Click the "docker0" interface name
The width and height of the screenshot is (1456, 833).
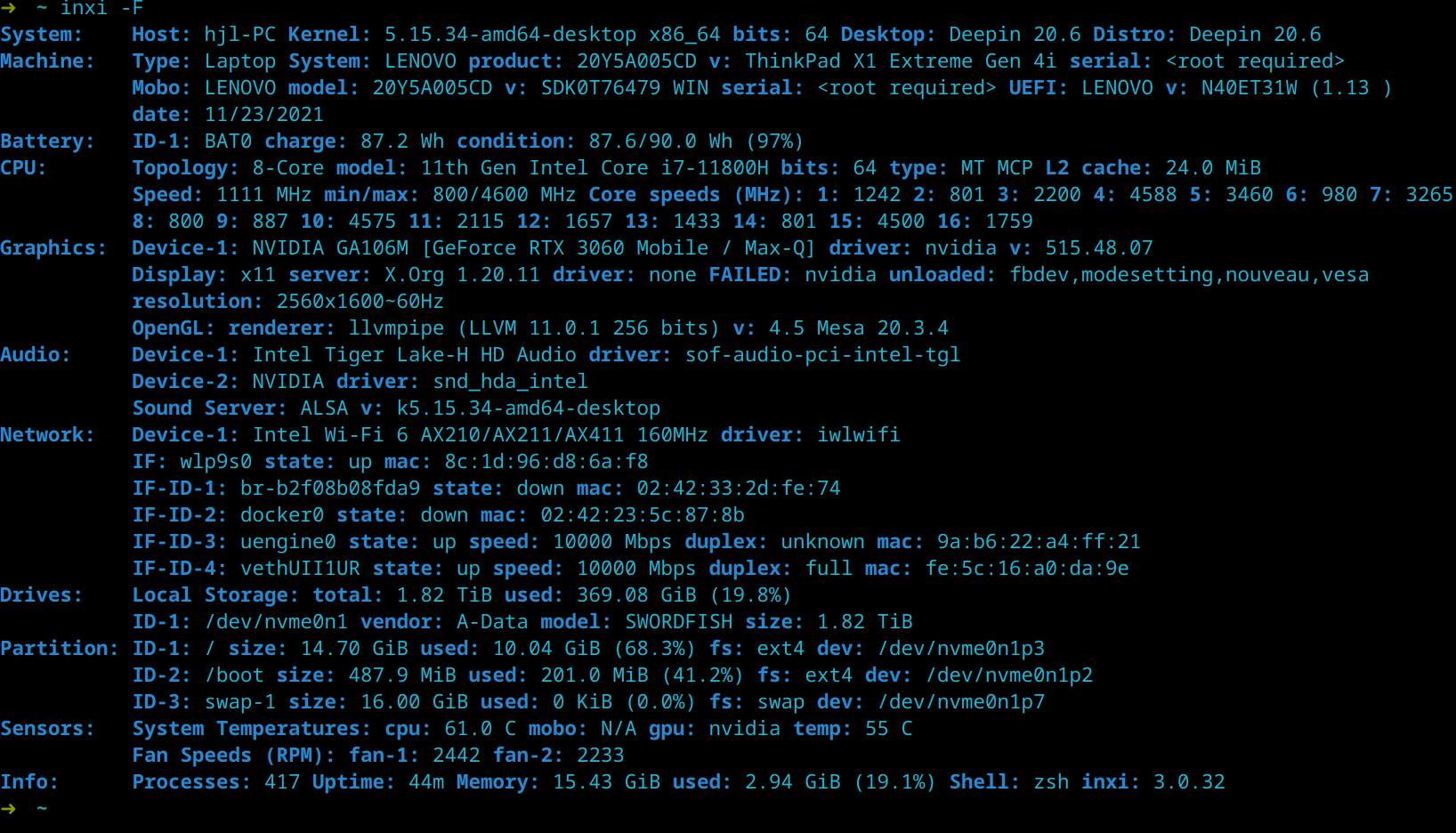click(281, 515)
